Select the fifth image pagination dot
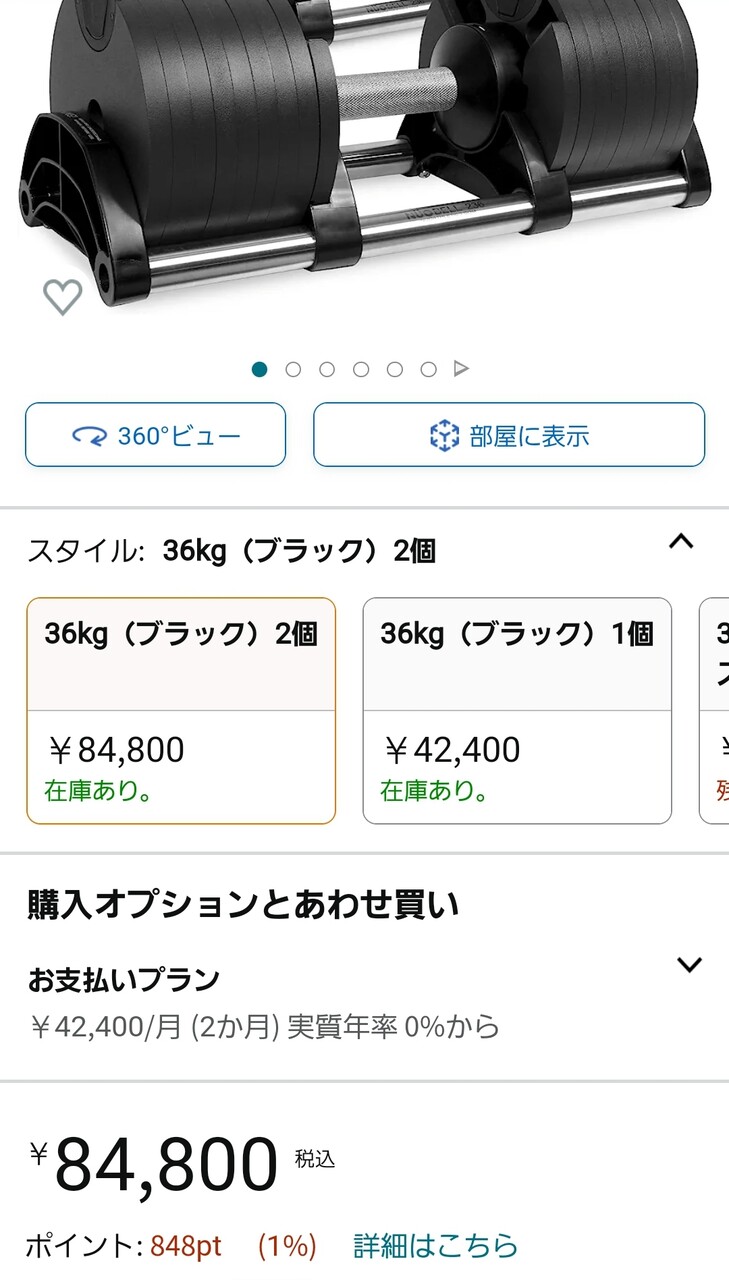Screen dimensions: 729x1280 pyautogui.click(x=395, y=369)
